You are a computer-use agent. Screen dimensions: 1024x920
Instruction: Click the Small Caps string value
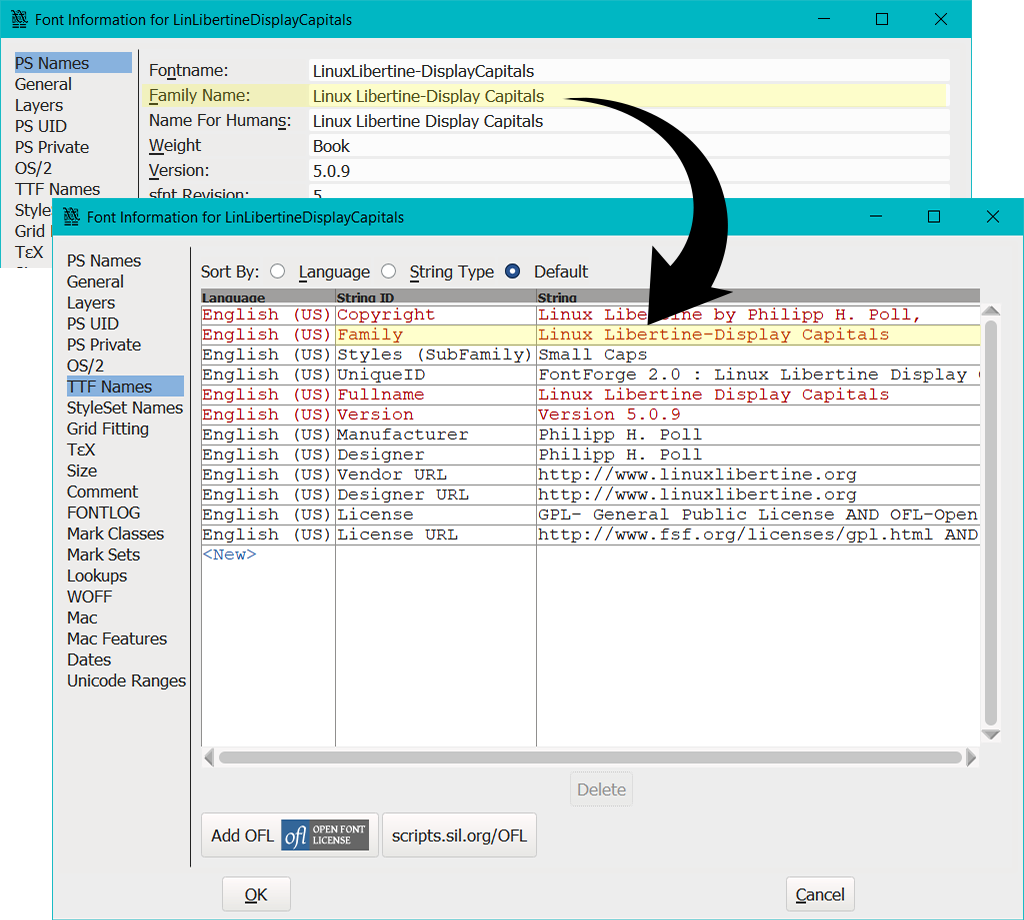[592, 355]
